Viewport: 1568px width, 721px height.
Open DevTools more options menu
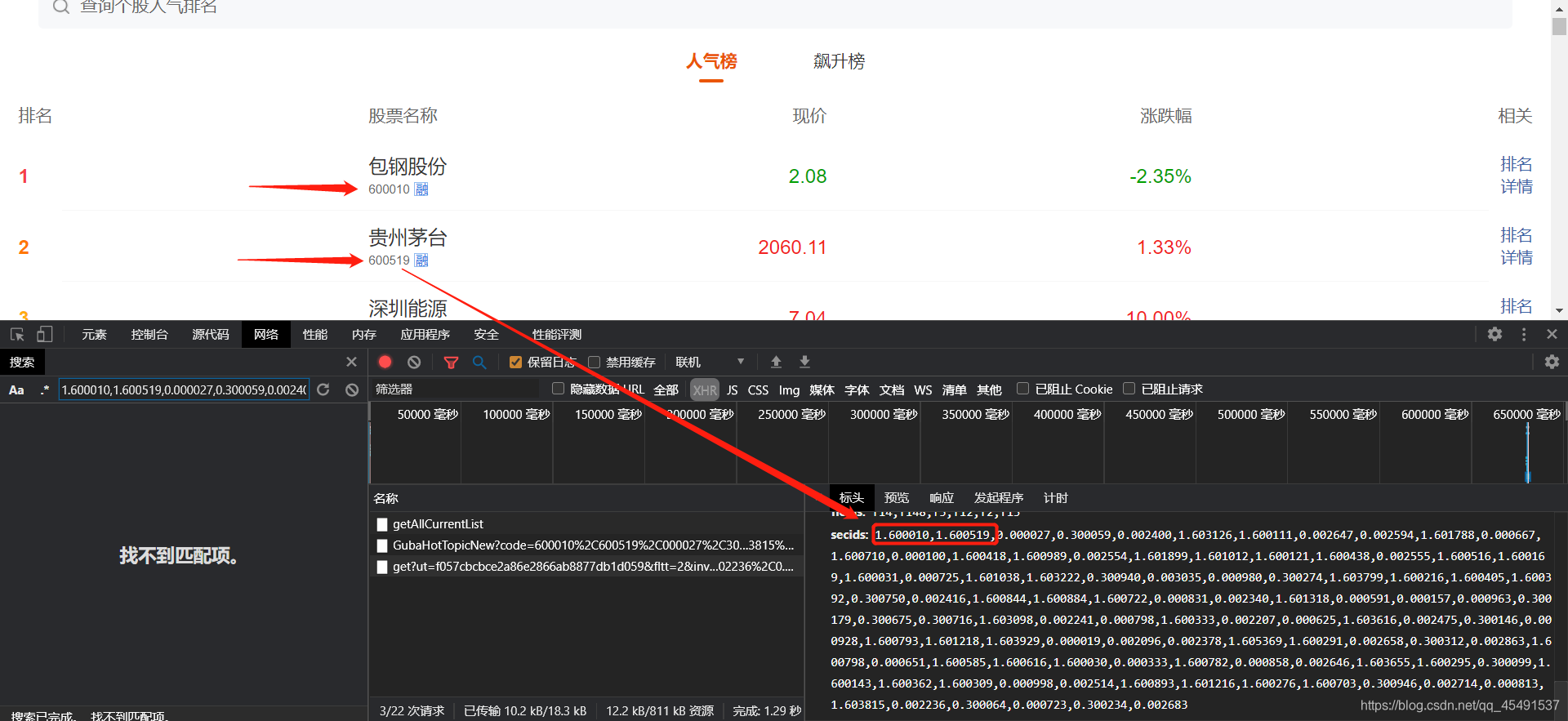point(1524,334)
